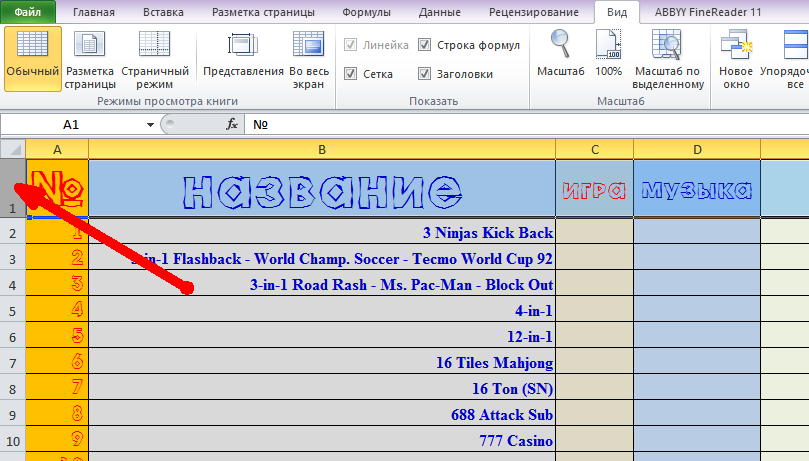809x461 pixels.
Task: Select the 688 Attack Sub cell
Action: (322, 413)
